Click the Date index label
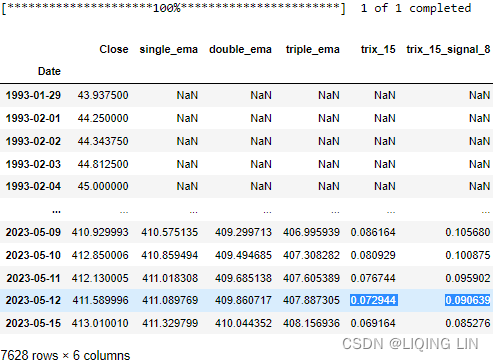The width and height of the screenshot is (493, 361). point(49,71)
